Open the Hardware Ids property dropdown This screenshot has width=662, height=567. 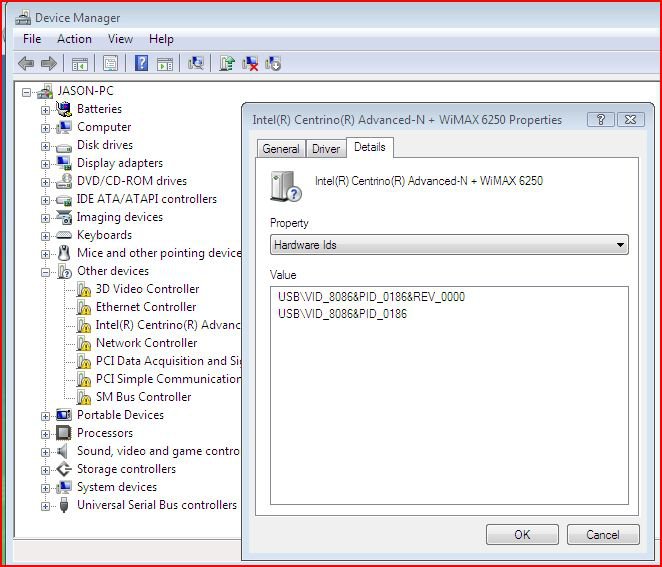[x=449, y=245]
